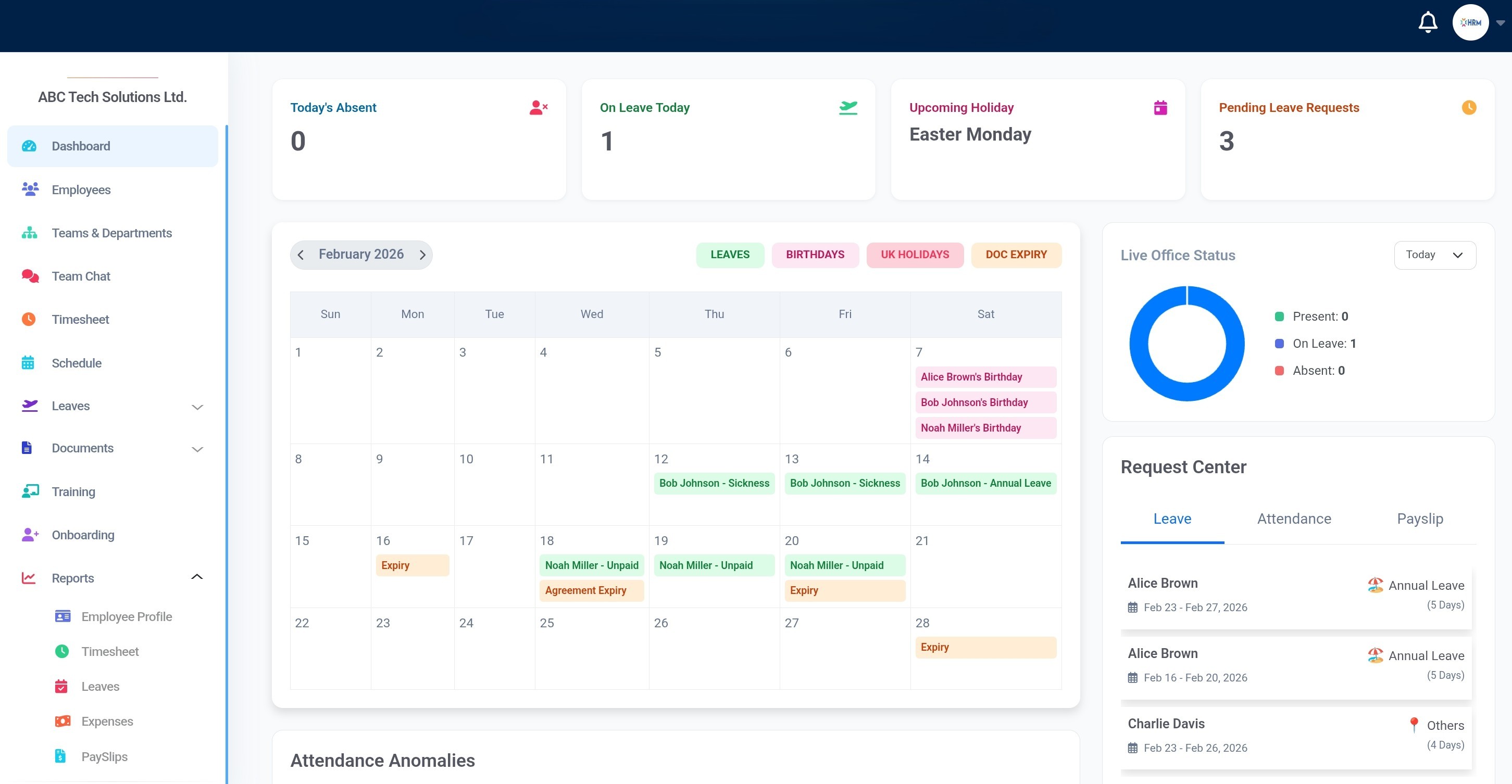Switch to the Payslip tab
This screenshot has height=784, width=1512.
tap(1419, 519)
